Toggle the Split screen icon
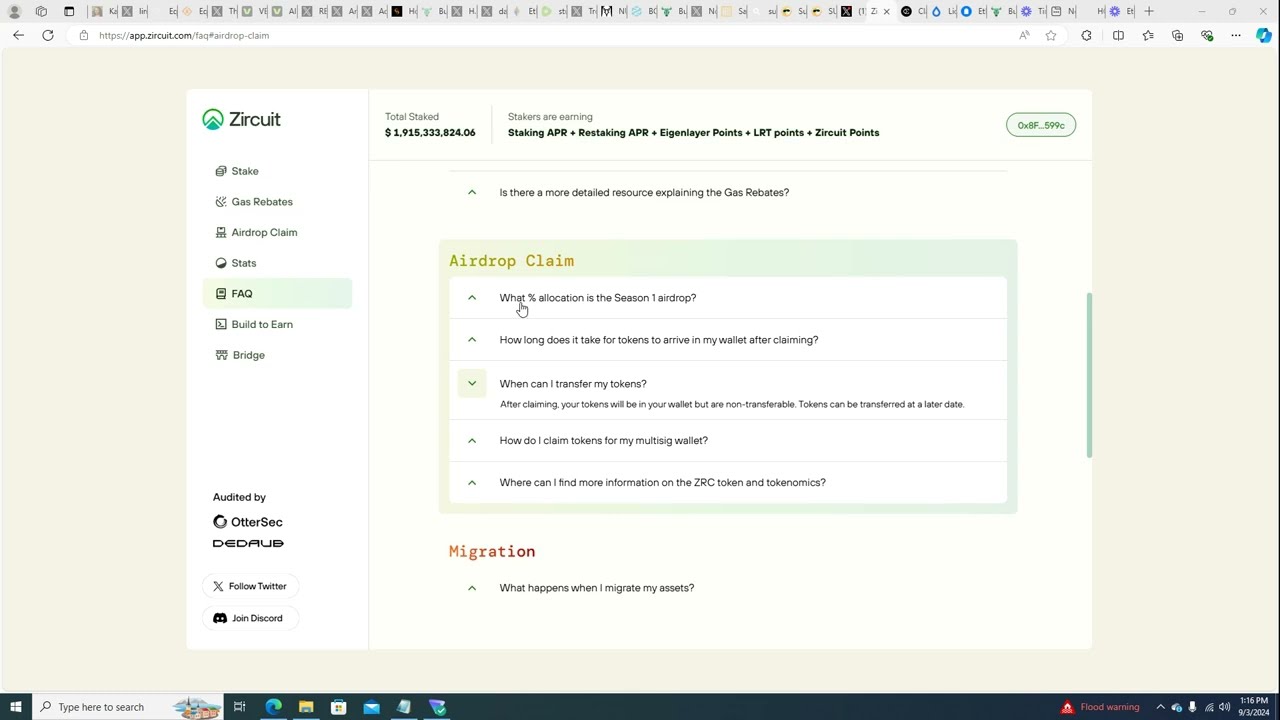This screenshot has height=720, width=1280. pyautogui.click(x=1118, y=35)
